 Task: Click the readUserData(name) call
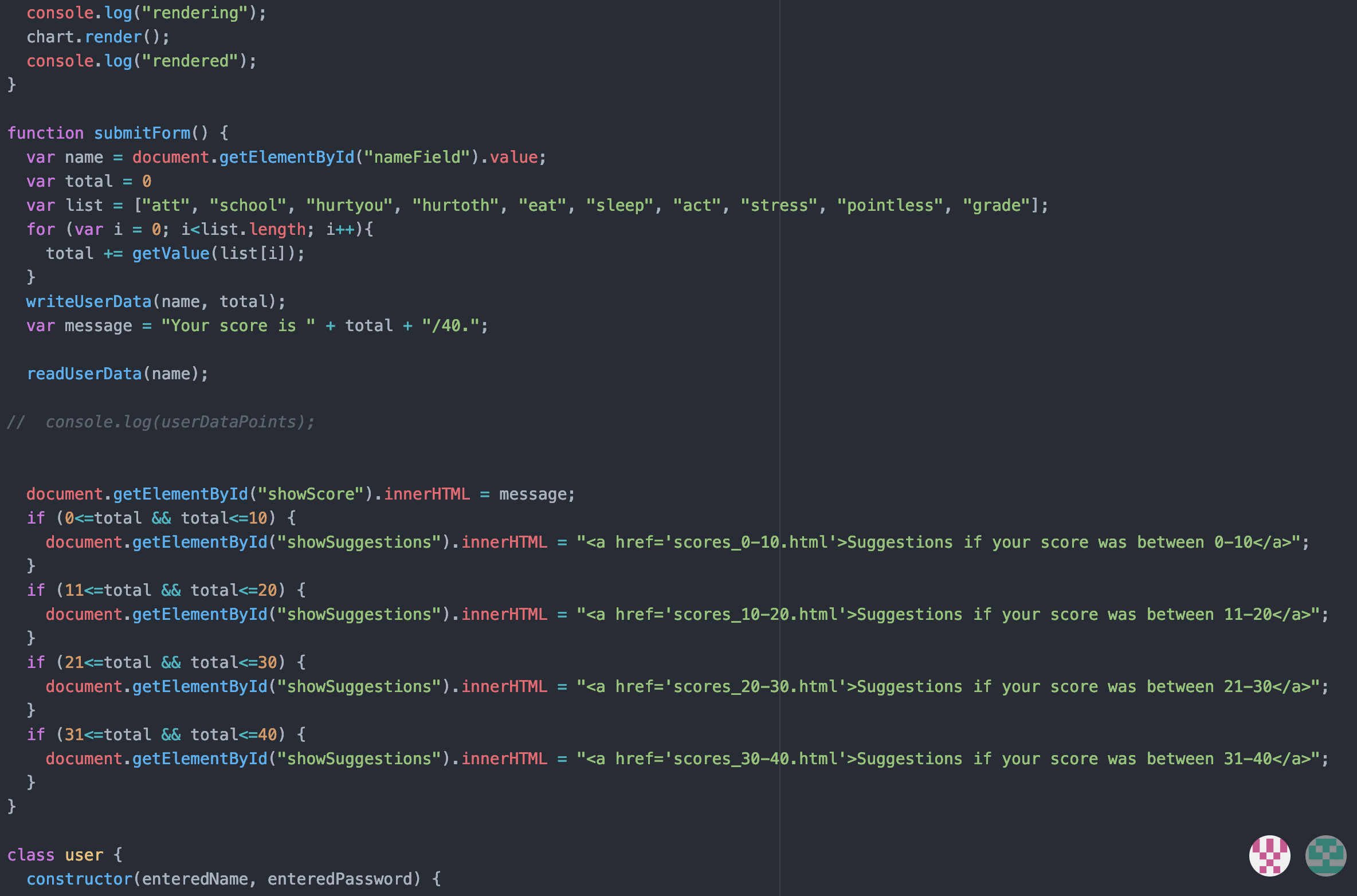pyautogui.click(x=117, y=374)
